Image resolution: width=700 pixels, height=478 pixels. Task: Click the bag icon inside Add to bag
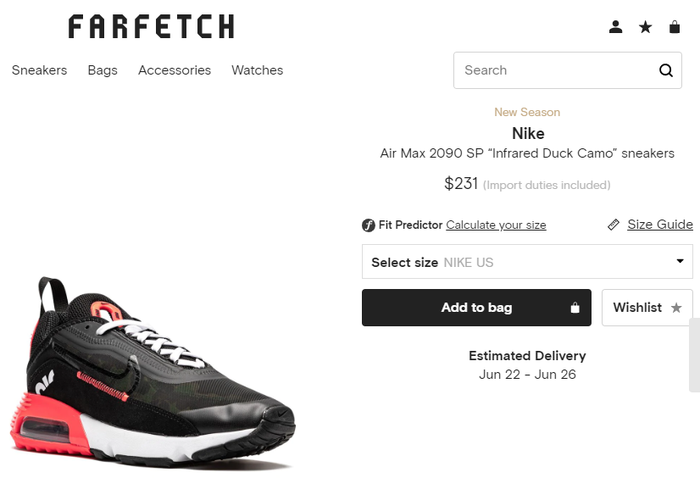(x=575, y=308)
